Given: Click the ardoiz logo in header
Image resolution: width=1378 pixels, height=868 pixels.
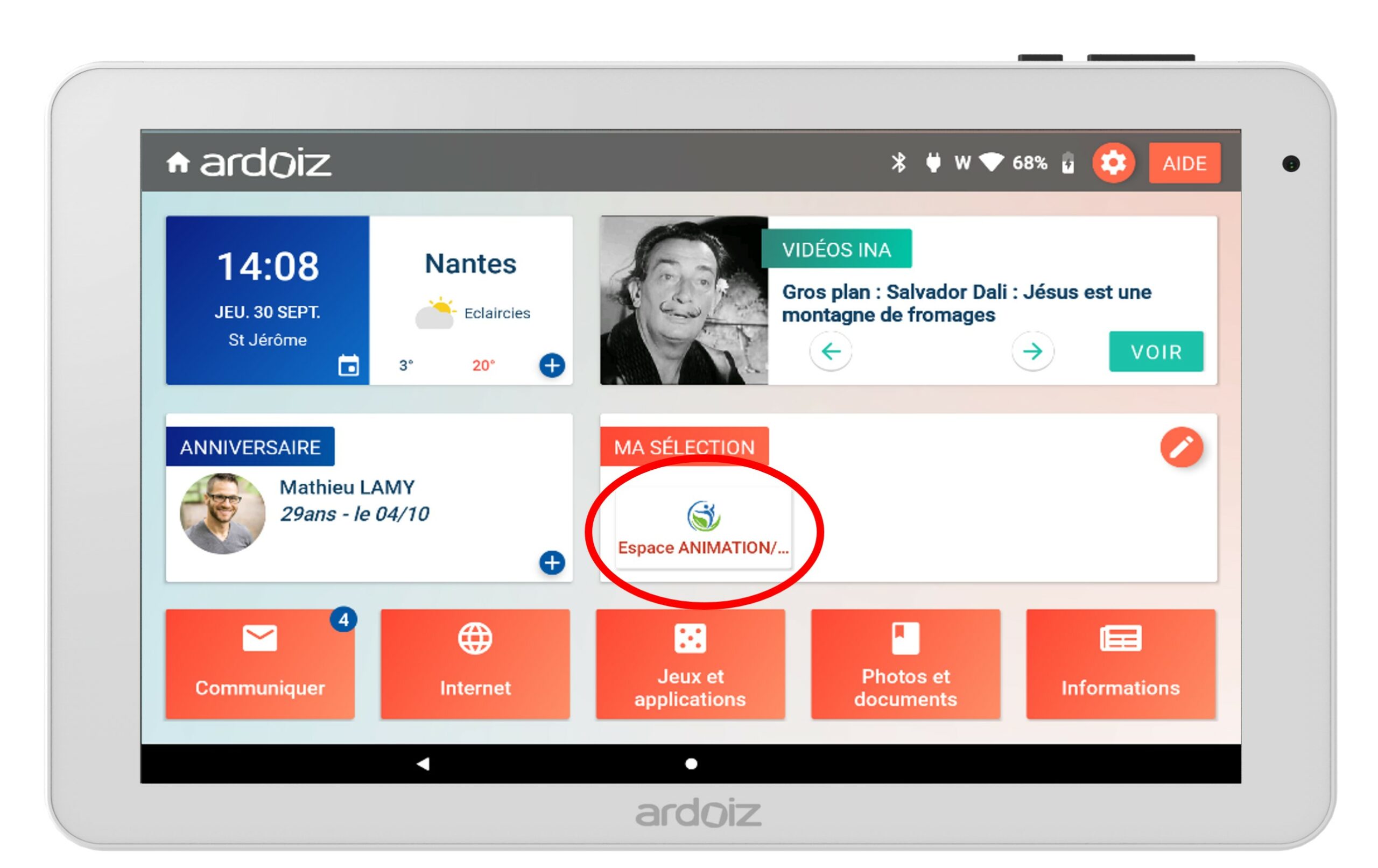Looking at the screenshot, I should (x=265, y=163).
